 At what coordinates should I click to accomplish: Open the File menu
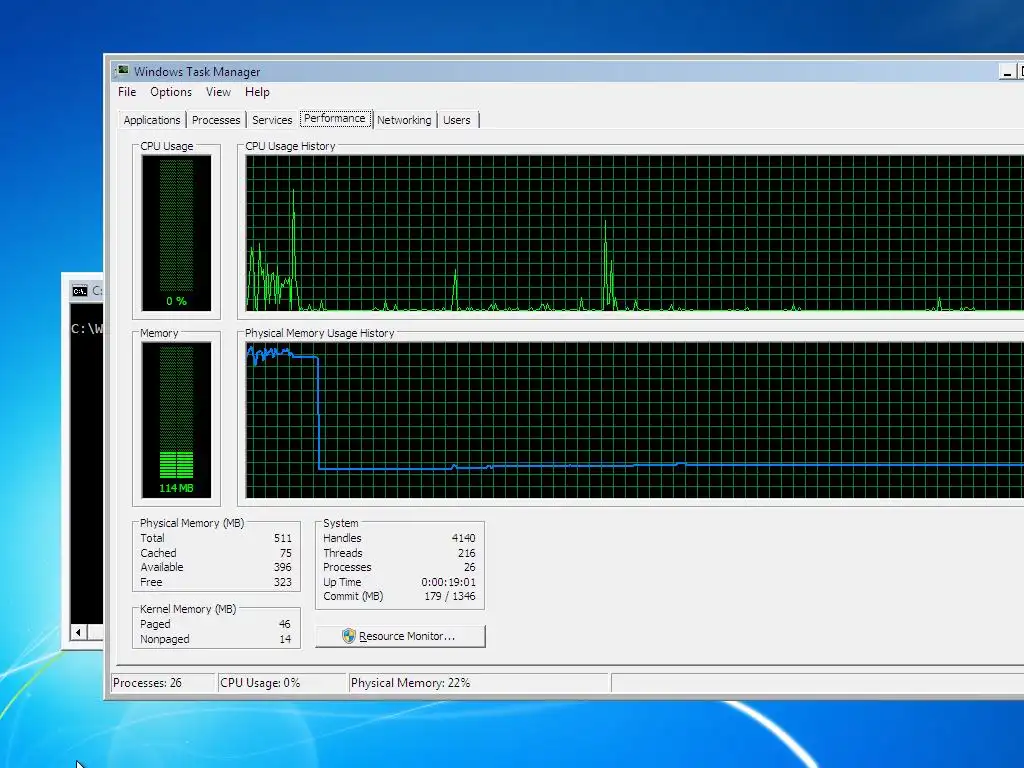click(x=127, y=92)
